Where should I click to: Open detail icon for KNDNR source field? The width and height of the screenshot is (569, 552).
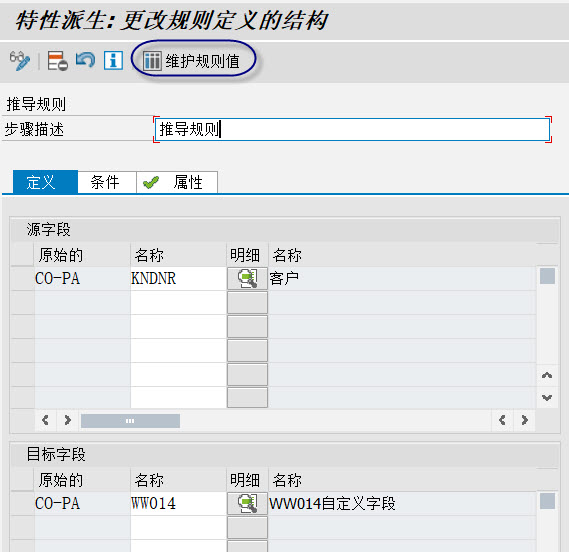pyautogui.click(x=247, y=278)
